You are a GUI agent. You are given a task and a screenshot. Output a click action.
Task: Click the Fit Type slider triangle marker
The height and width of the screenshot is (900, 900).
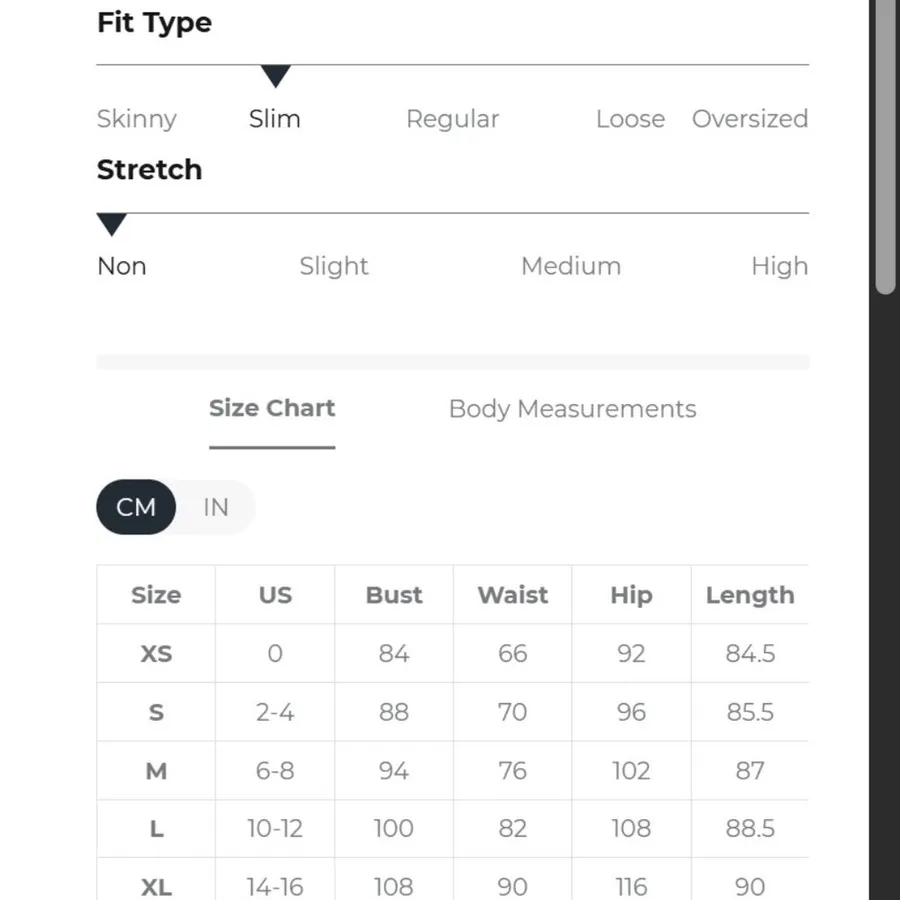[x=276, y=76]
